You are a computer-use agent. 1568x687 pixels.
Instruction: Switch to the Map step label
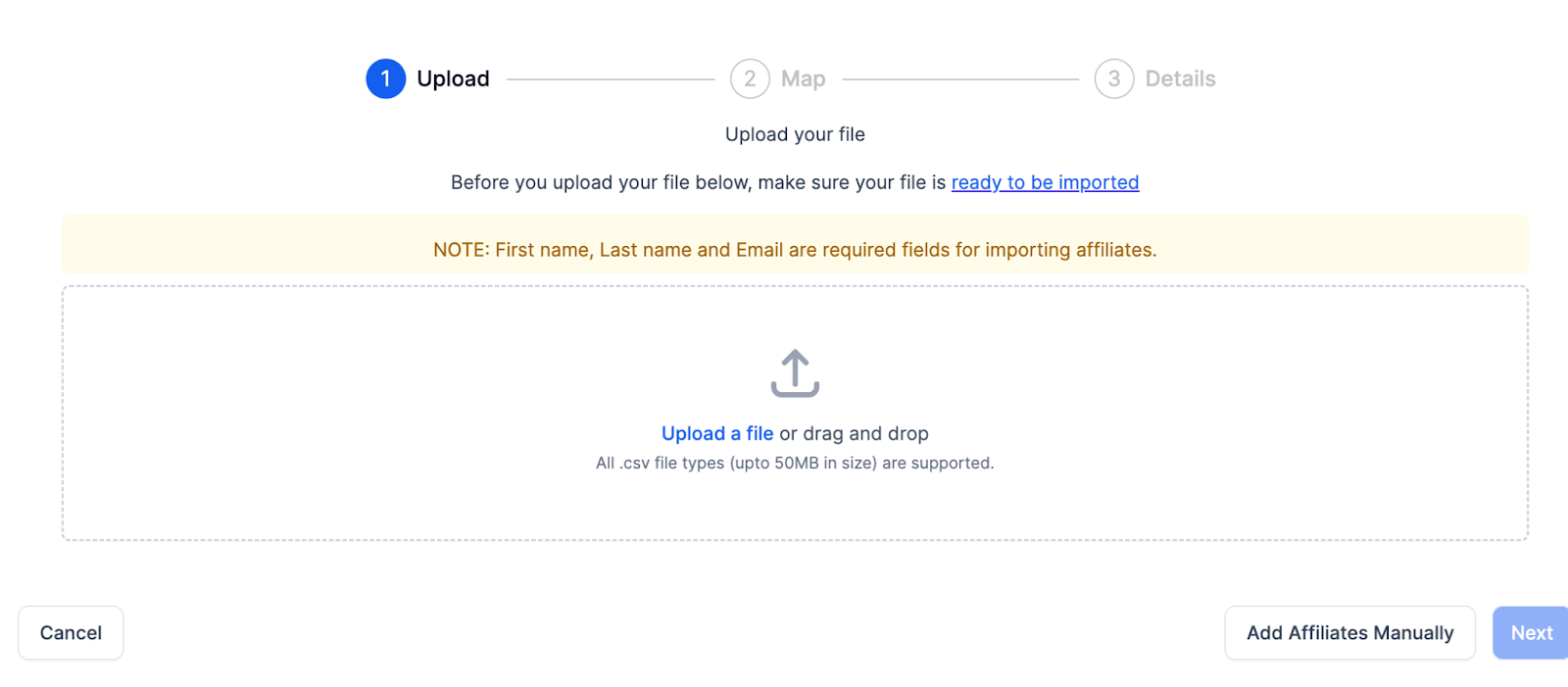tap(803, 78)
